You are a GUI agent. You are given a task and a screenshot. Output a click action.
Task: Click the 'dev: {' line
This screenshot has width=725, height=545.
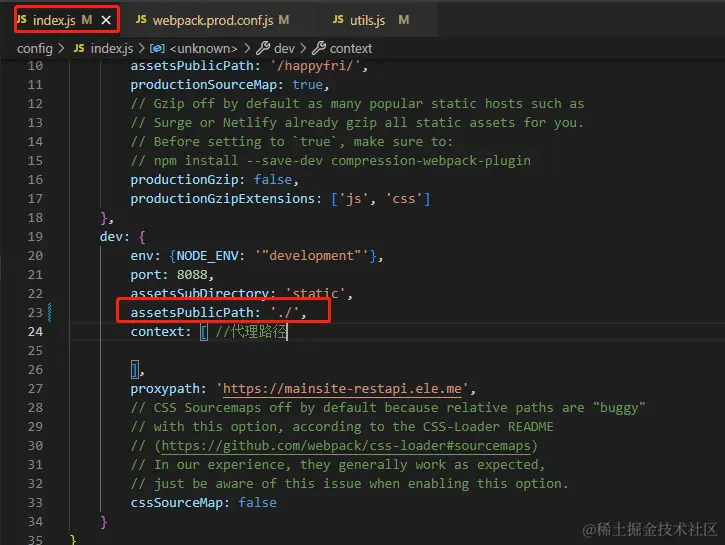click(x=123, y=237)
